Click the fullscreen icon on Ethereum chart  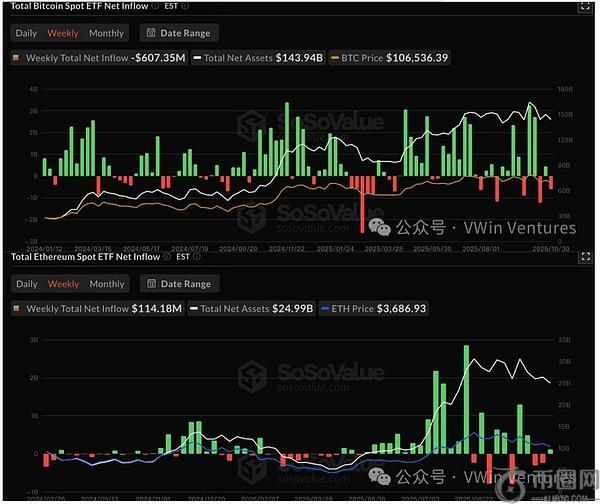(x=583, y=258)
